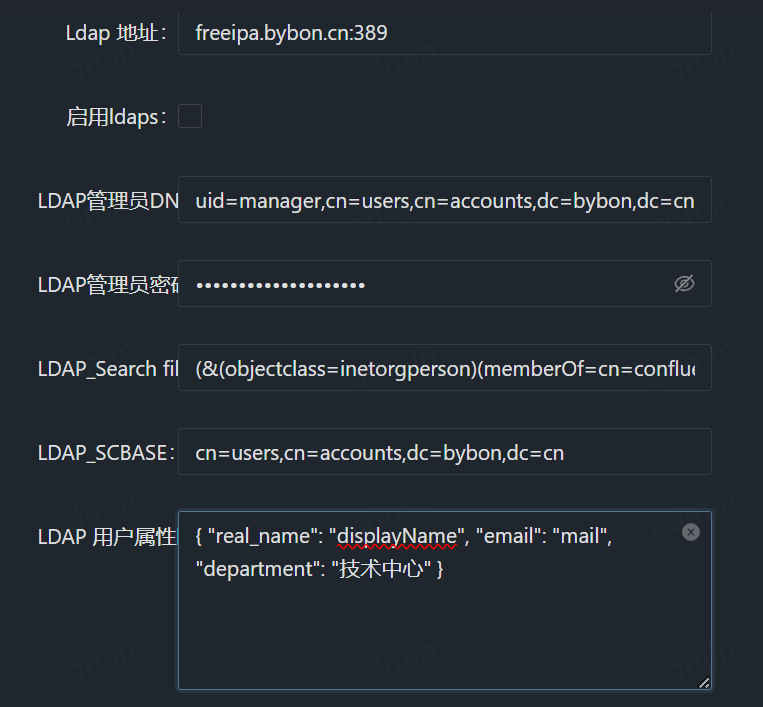Click the "技术中心" value in the textarea
Screen dimensions: 763x707
[x=383, y=570]
